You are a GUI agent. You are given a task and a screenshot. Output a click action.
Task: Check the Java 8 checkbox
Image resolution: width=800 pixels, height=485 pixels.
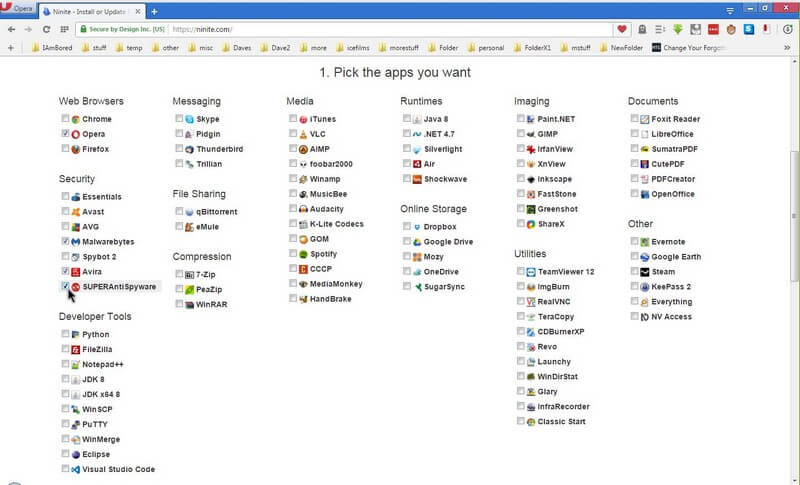(407, 118)
